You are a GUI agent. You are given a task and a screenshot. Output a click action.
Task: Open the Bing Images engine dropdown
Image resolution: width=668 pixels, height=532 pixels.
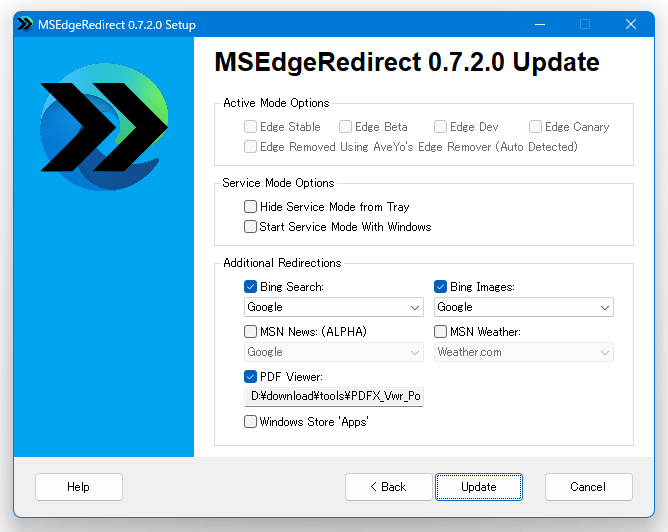tap(524, 307)
